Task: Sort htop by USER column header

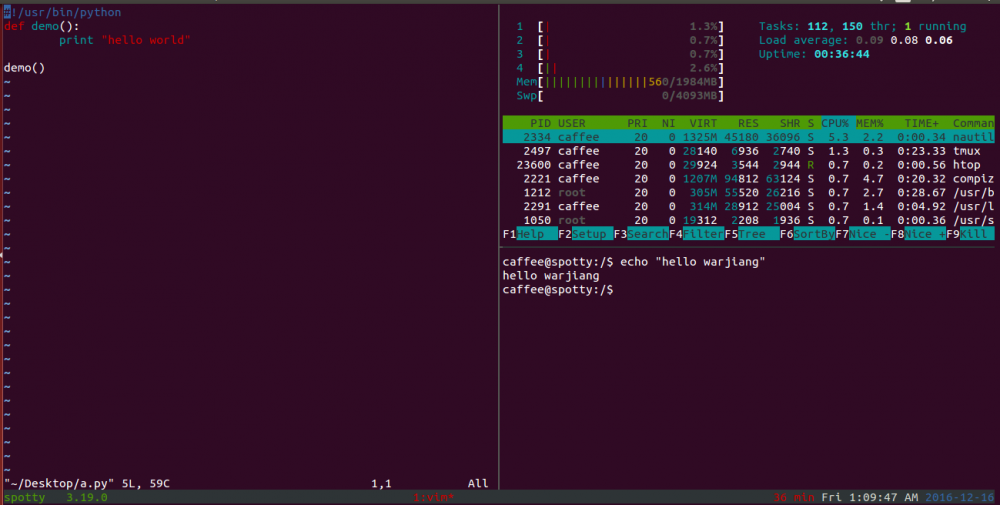Action: point(571,123)
